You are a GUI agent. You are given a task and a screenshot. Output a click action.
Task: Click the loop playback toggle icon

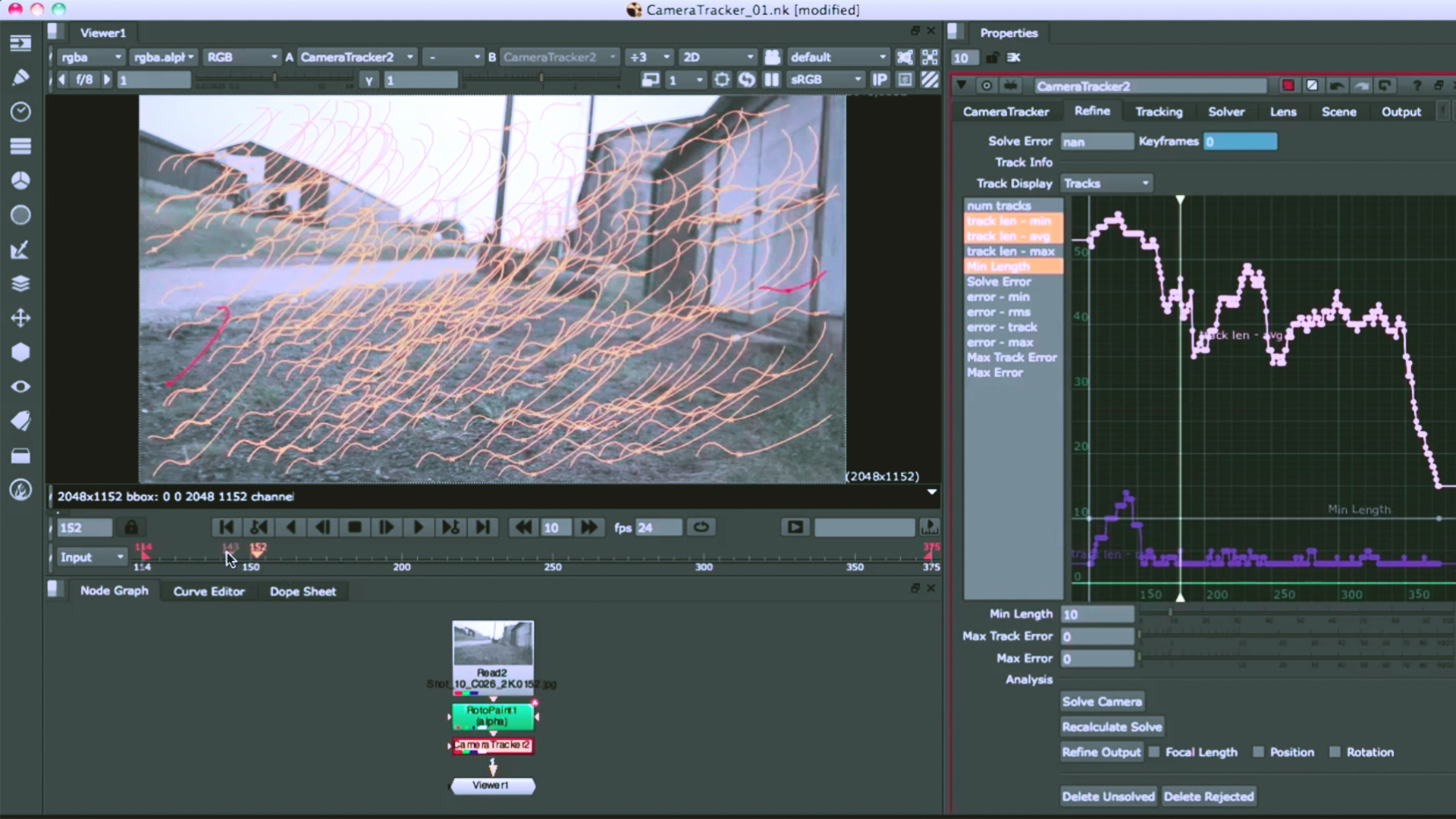click(x=700, y=528)
